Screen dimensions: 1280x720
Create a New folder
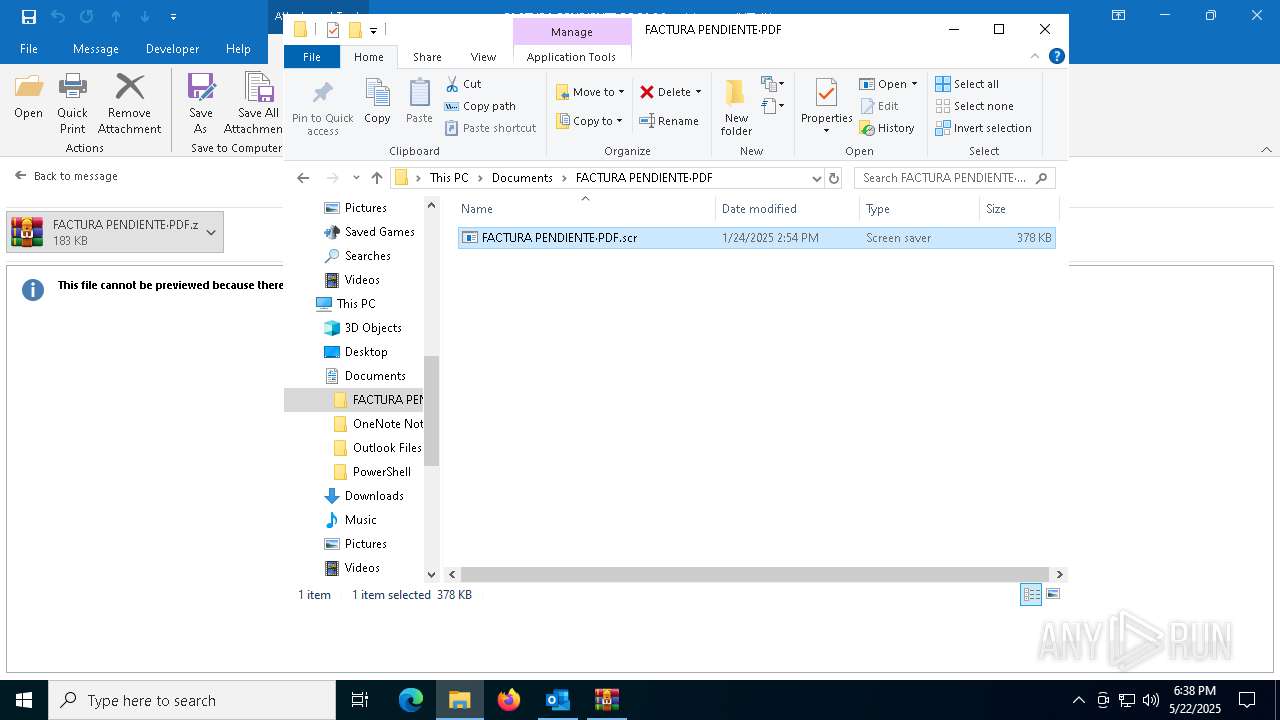(x=736, y=106)
